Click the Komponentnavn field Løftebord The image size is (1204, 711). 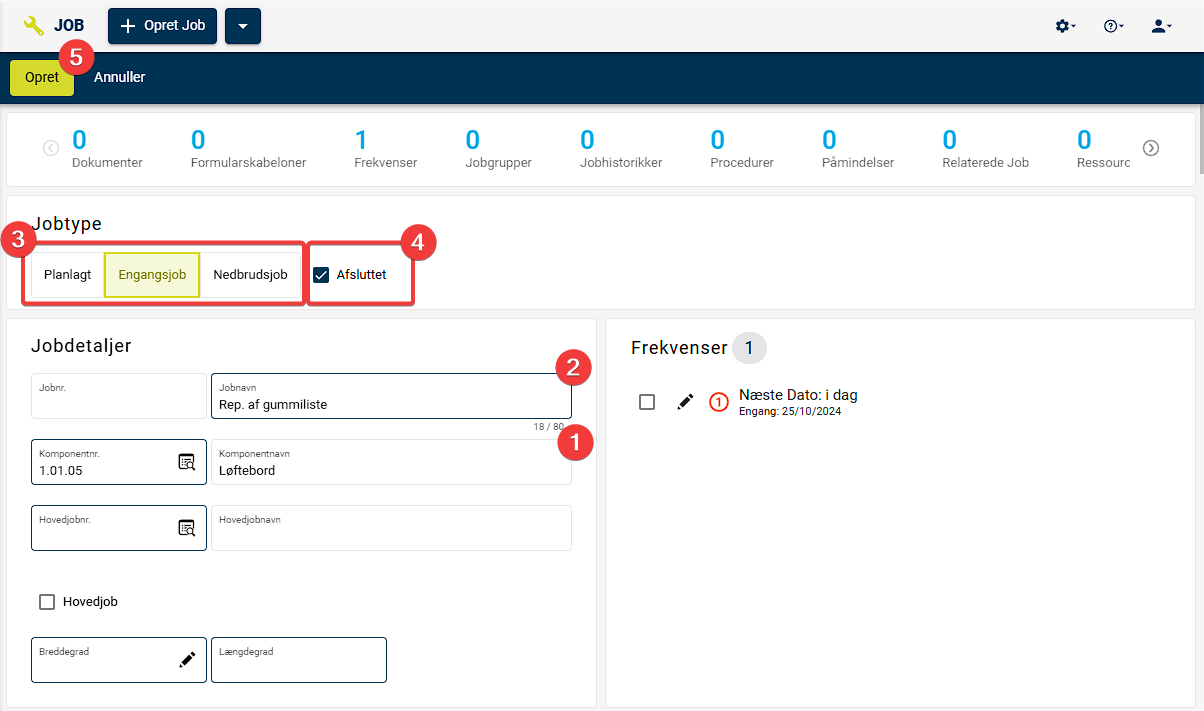click(x=391, y=462)
